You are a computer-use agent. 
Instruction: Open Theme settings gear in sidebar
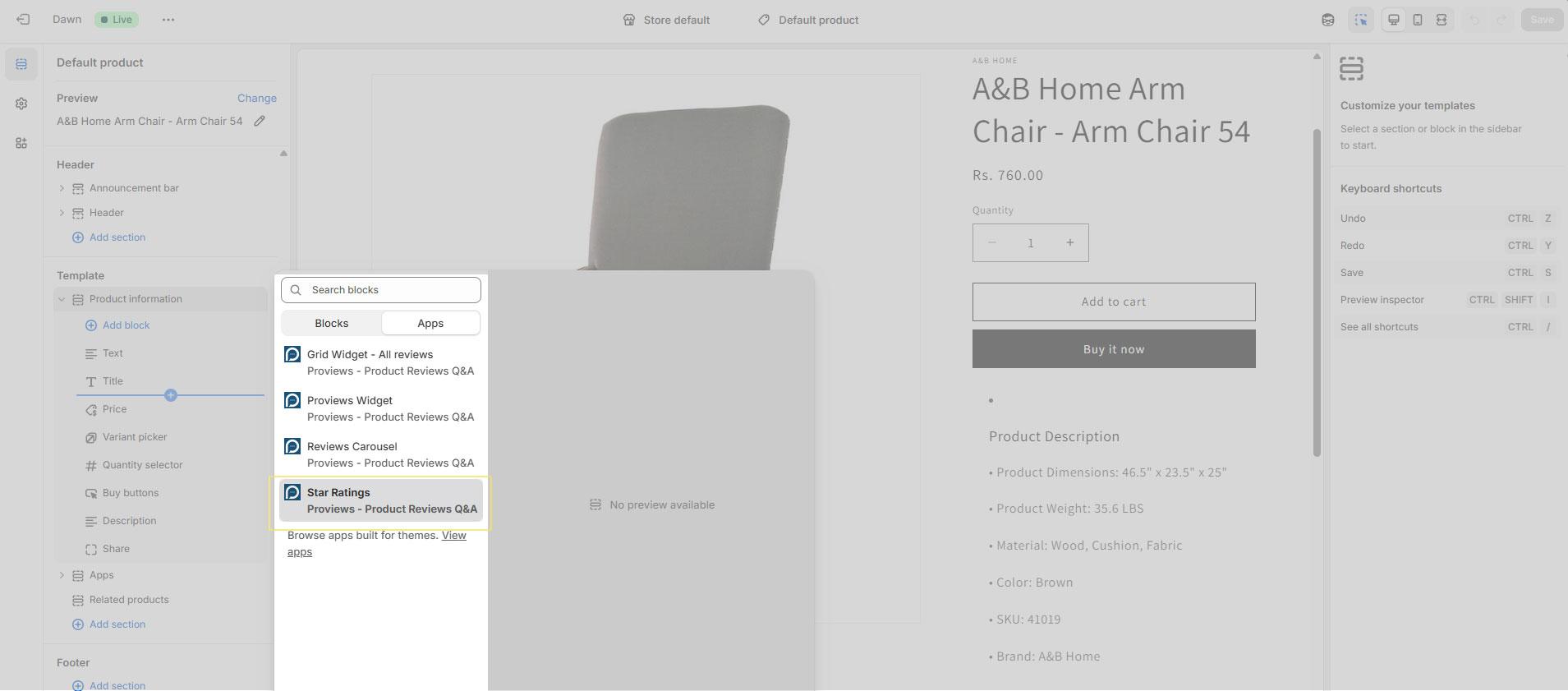click(21, 104)
